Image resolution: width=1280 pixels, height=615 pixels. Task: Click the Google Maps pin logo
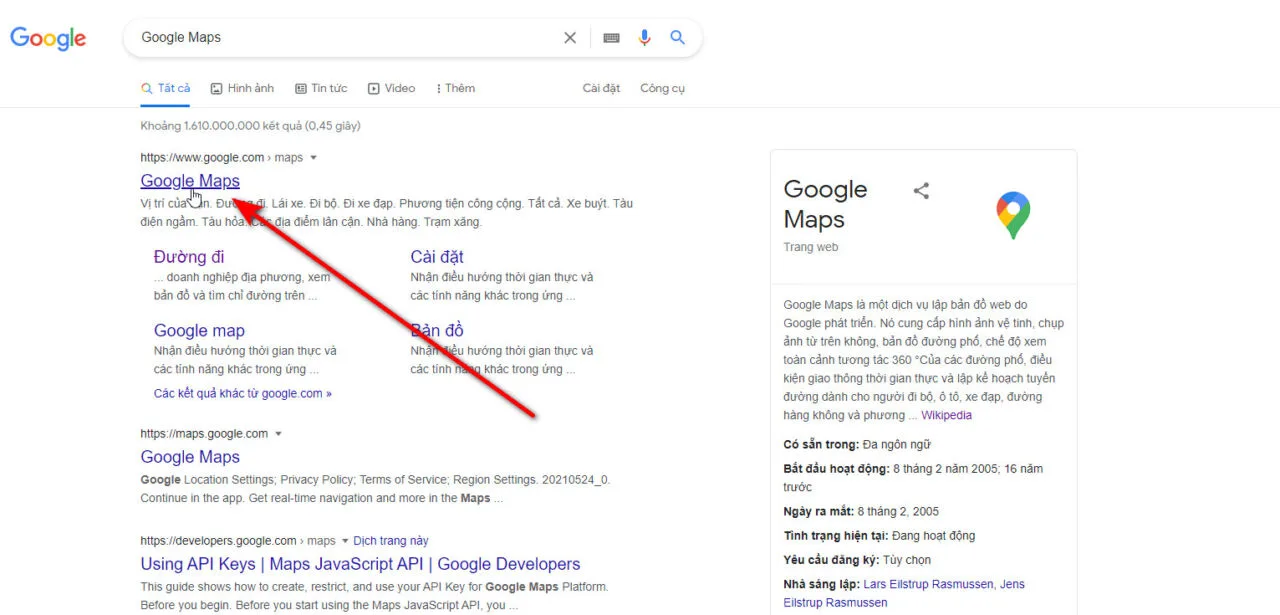point(1013,215)
